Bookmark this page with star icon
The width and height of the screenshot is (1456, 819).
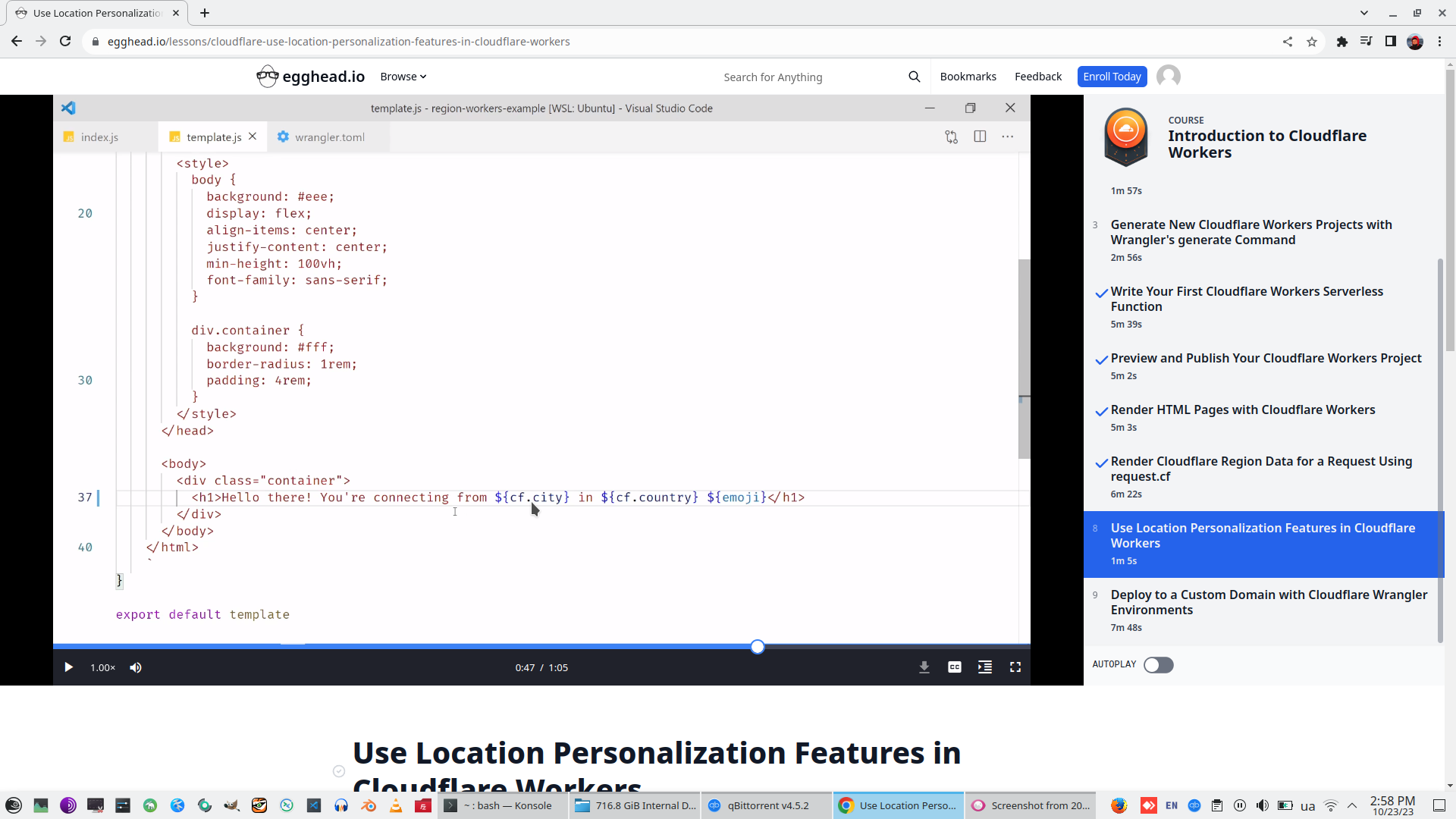[1312, 42]
